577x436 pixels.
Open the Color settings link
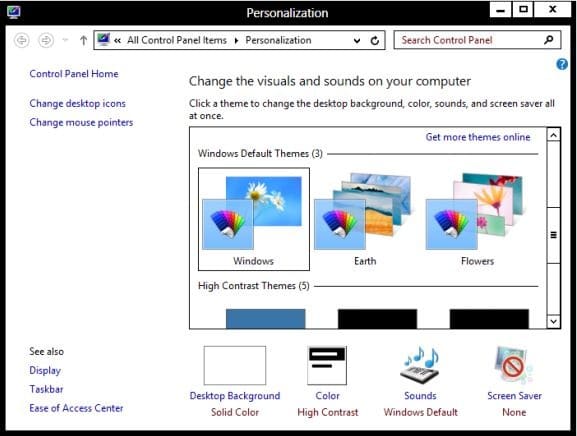pos(328,396)
